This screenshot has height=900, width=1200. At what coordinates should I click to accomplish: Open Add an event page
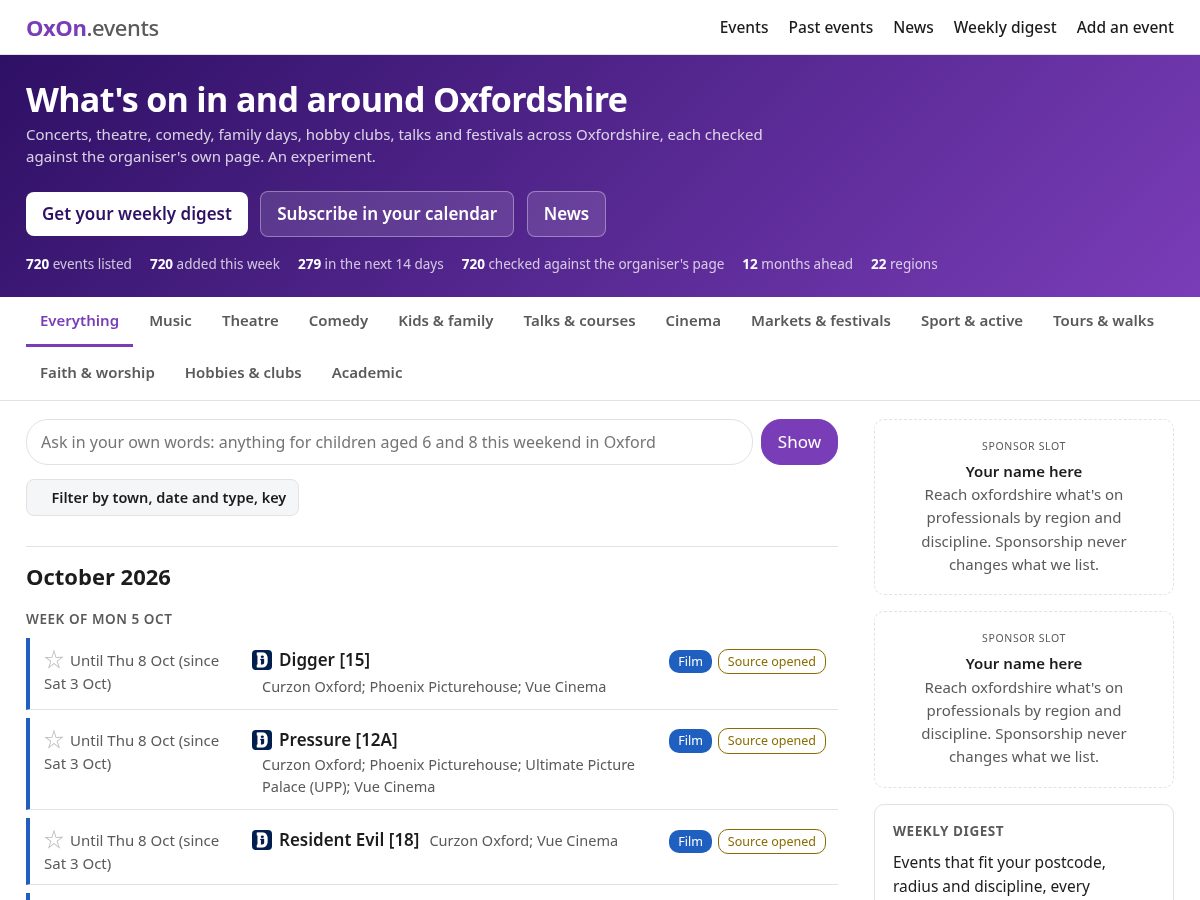tap(1125, 27)
